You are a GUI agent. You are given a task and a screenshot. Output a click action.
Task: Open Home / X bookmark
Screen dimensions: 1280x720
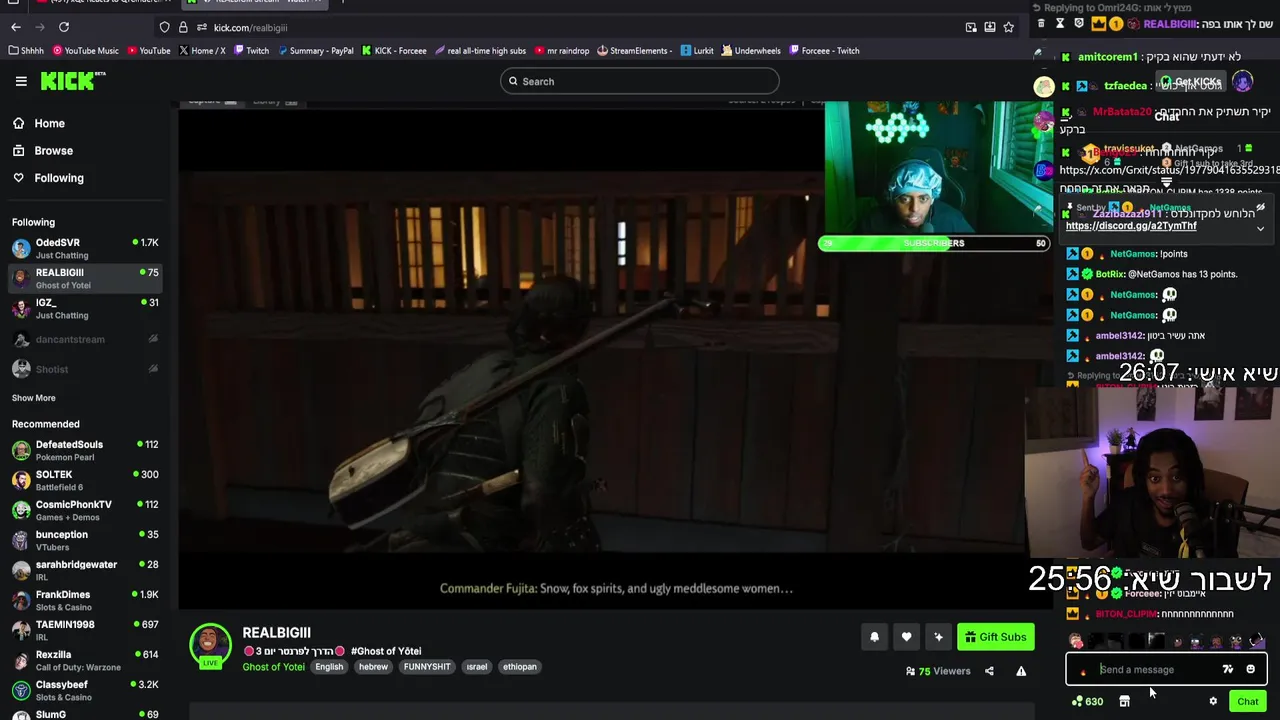click(x=202, y=51)
